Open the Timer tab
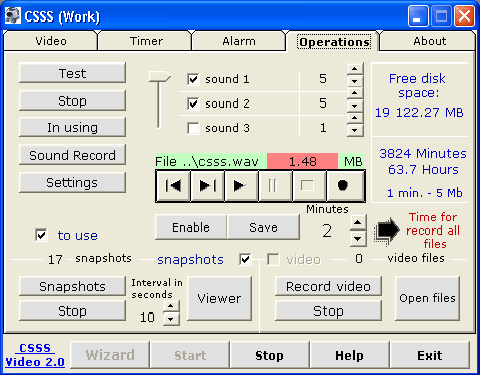Screen dimensions: 480x375 [x=146, y=41]
